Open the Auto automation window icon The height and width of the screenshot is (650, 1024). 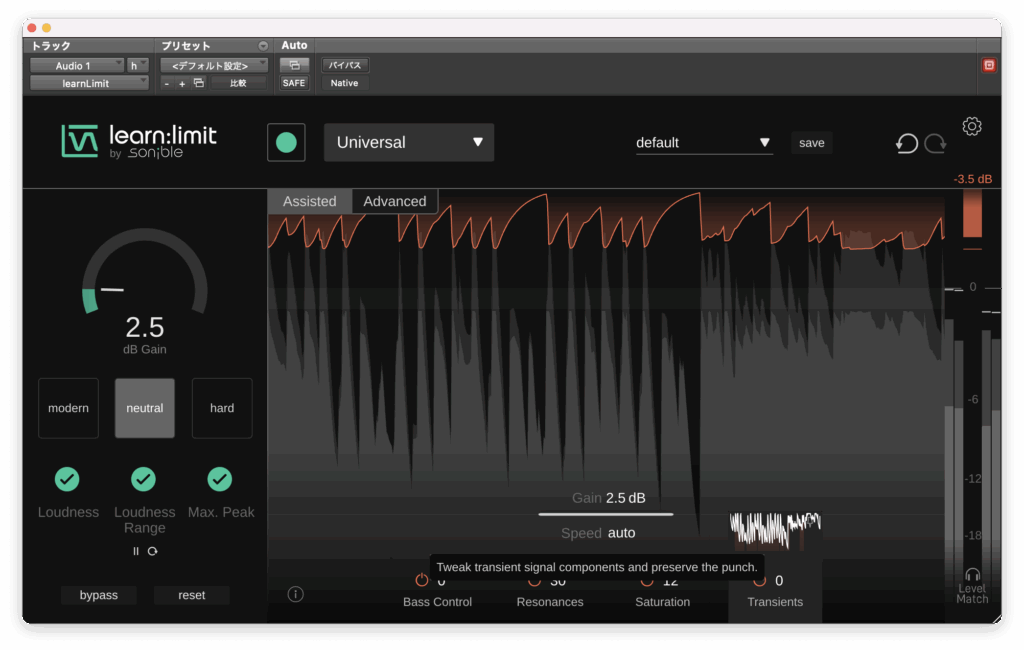coord(294,65)
